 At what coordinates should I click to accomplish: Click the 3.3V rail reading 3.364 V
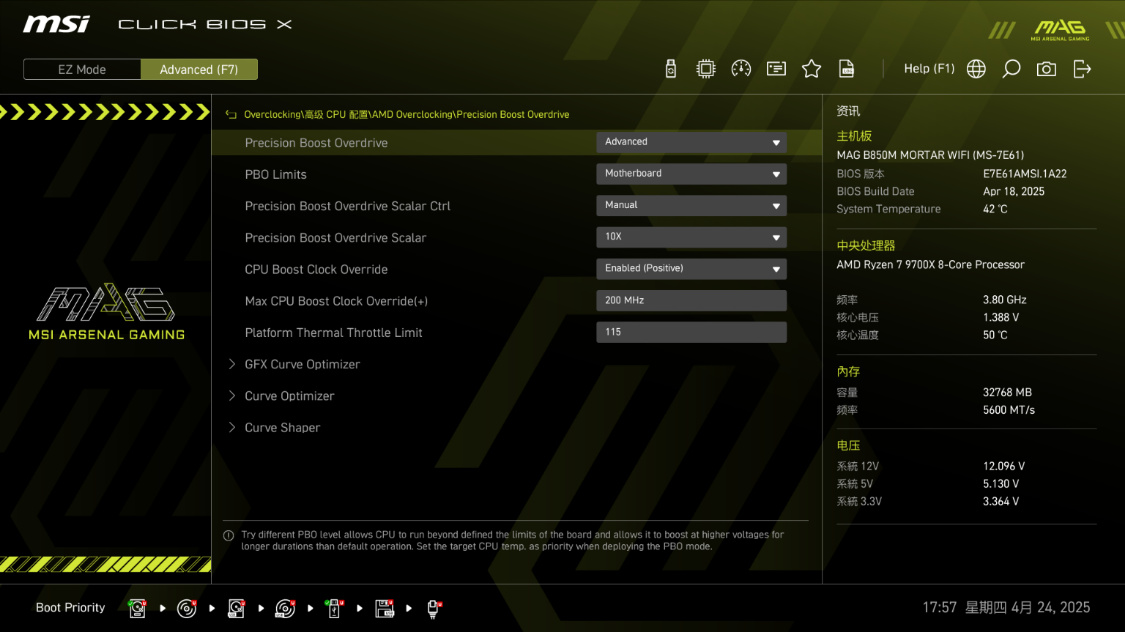pos(1001,501)
